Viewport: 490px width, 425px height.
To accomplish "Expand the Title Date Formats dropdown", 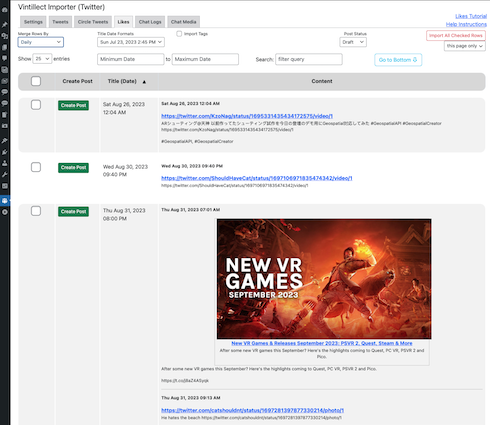I will pyautogui.click(x=131, y=42).
